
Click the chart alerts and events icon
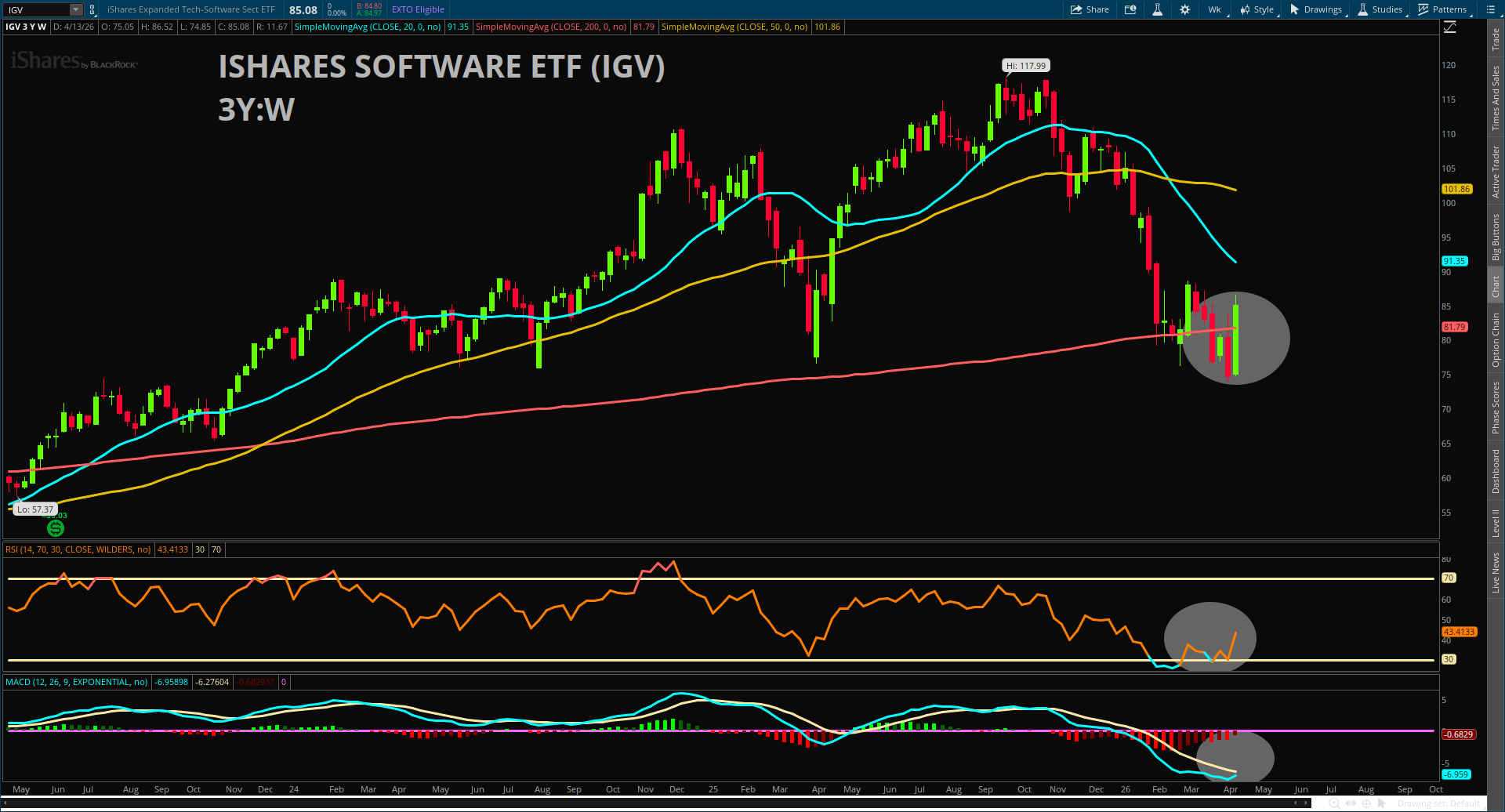coord(1130,9)
